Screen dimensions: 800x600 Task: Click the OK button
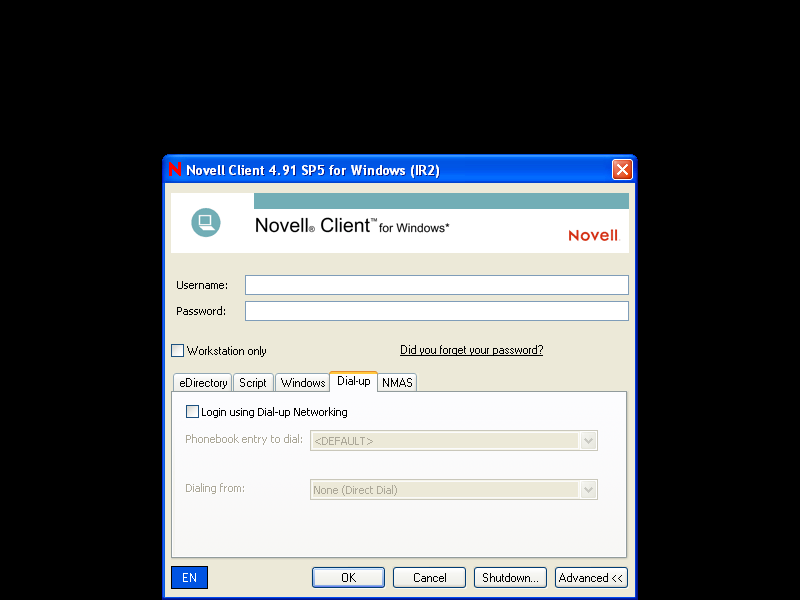(x=348, y=578)
